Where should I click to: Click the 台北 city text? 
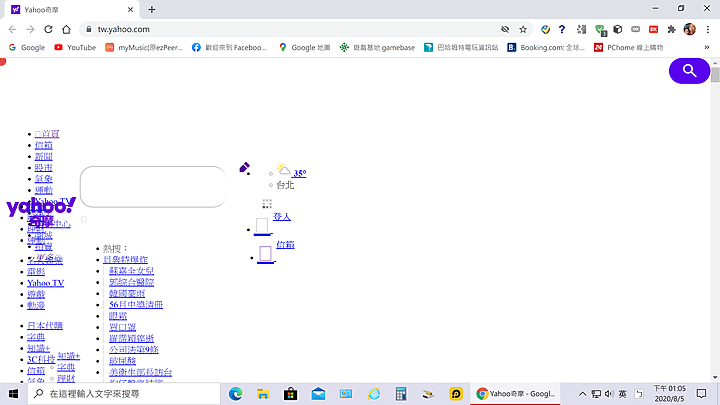pyautogui.click(x=285, y=185)
